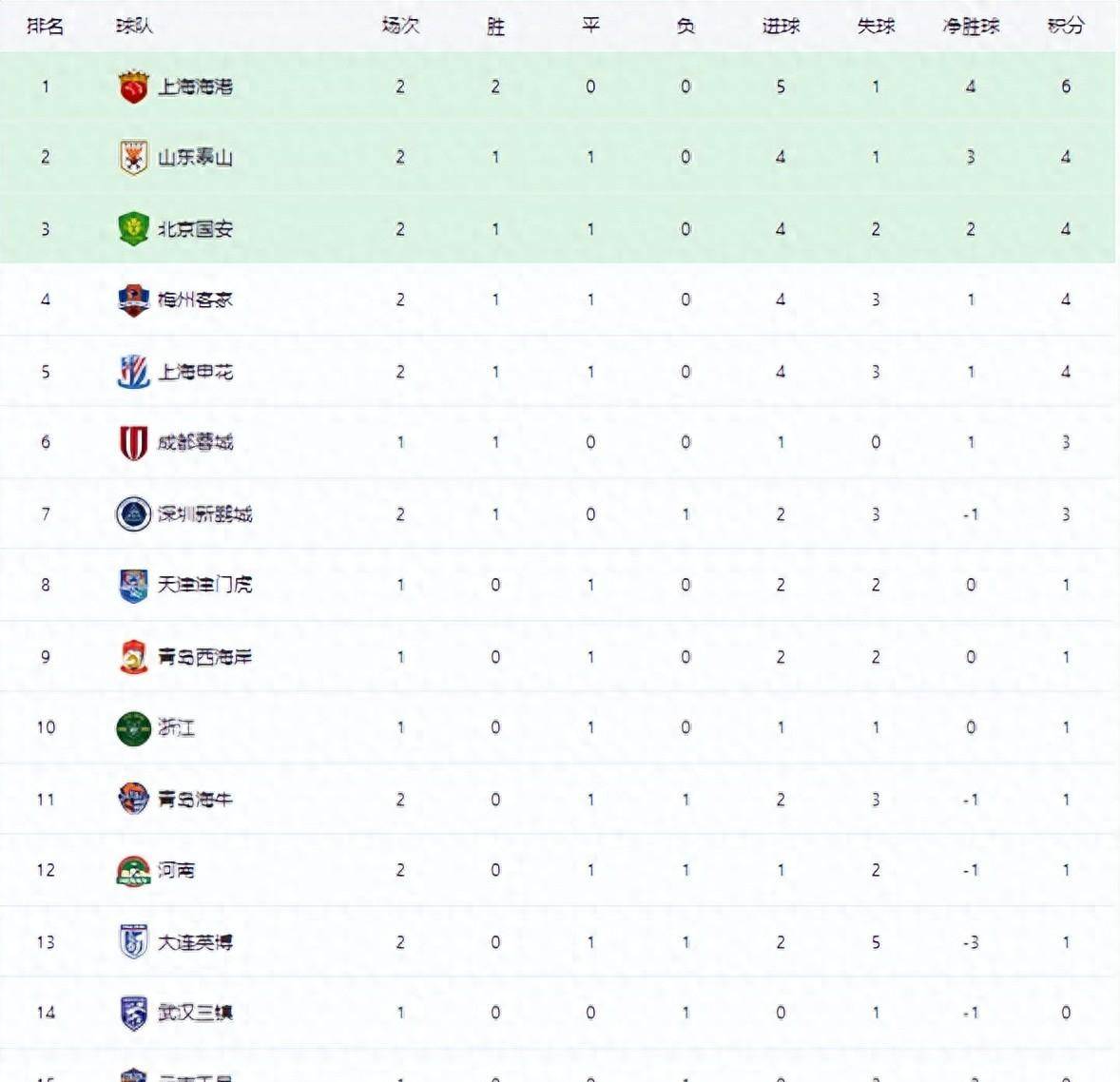This screenshot has width=1120, height=1082.
Task: Click the 山东泰山 team crest
Action: pos(133,158)
